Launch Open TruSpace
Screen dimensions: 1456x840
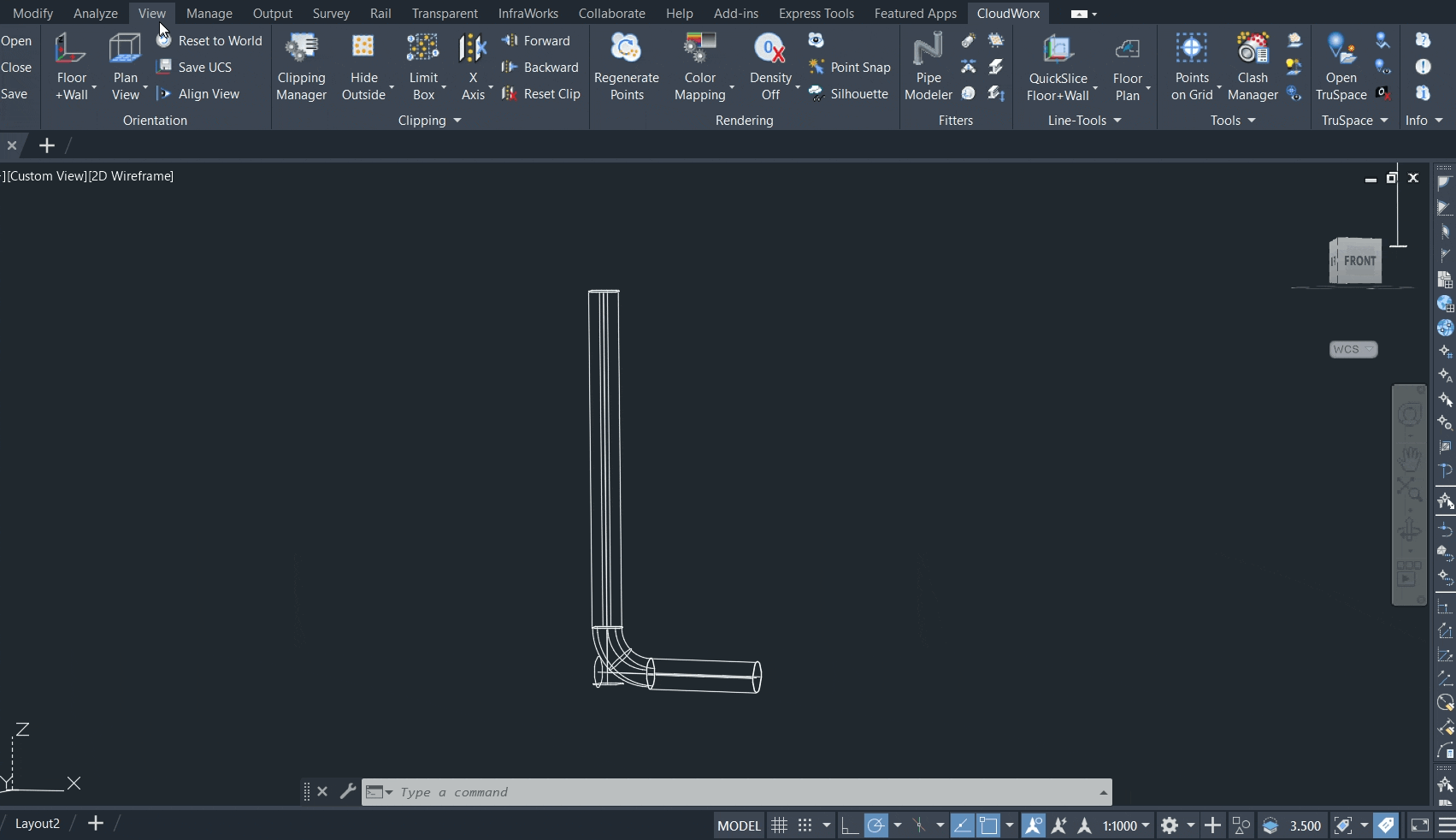click(x=1341, y=67)
